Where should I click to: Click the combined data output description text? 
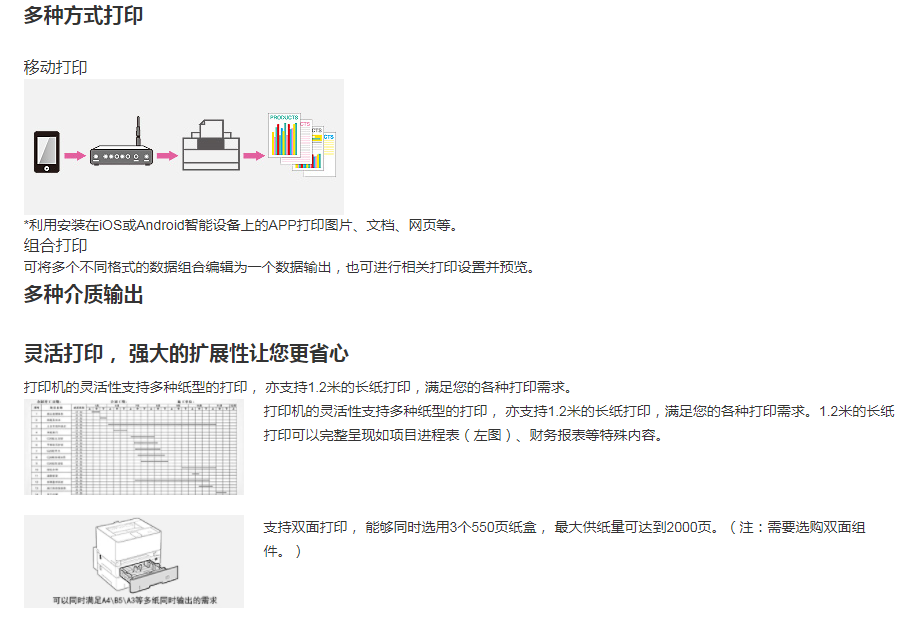(280, 267)
